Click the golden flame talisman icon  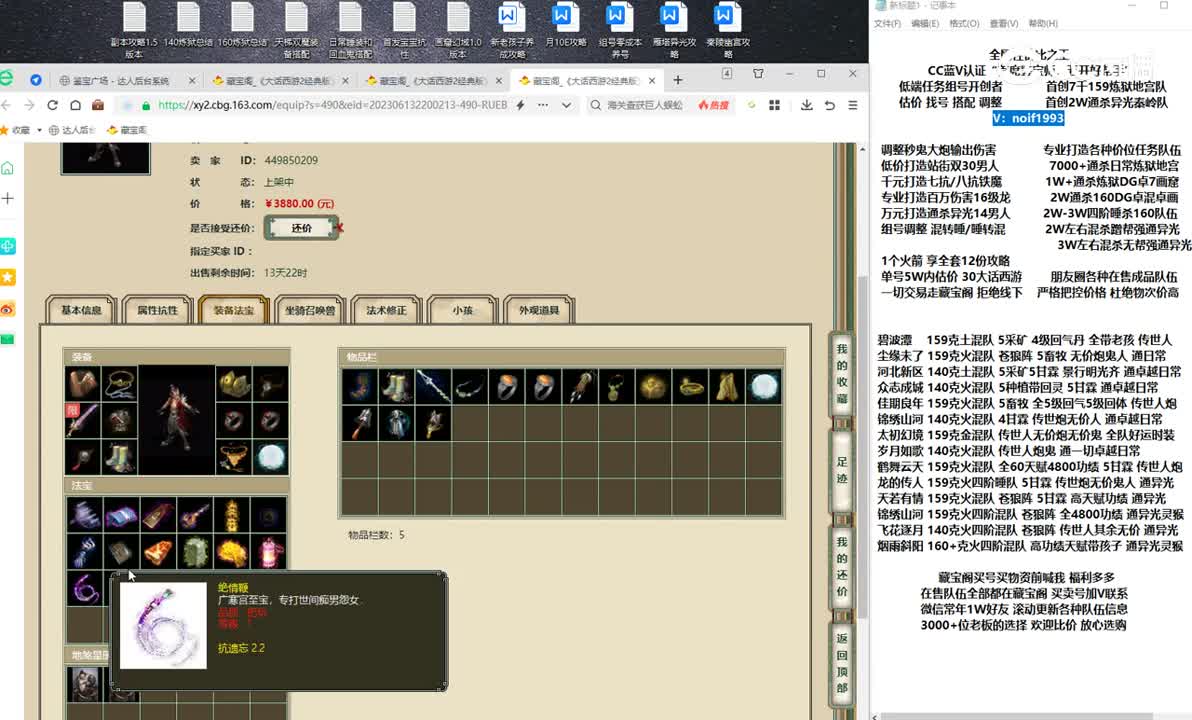click(232, 552)
